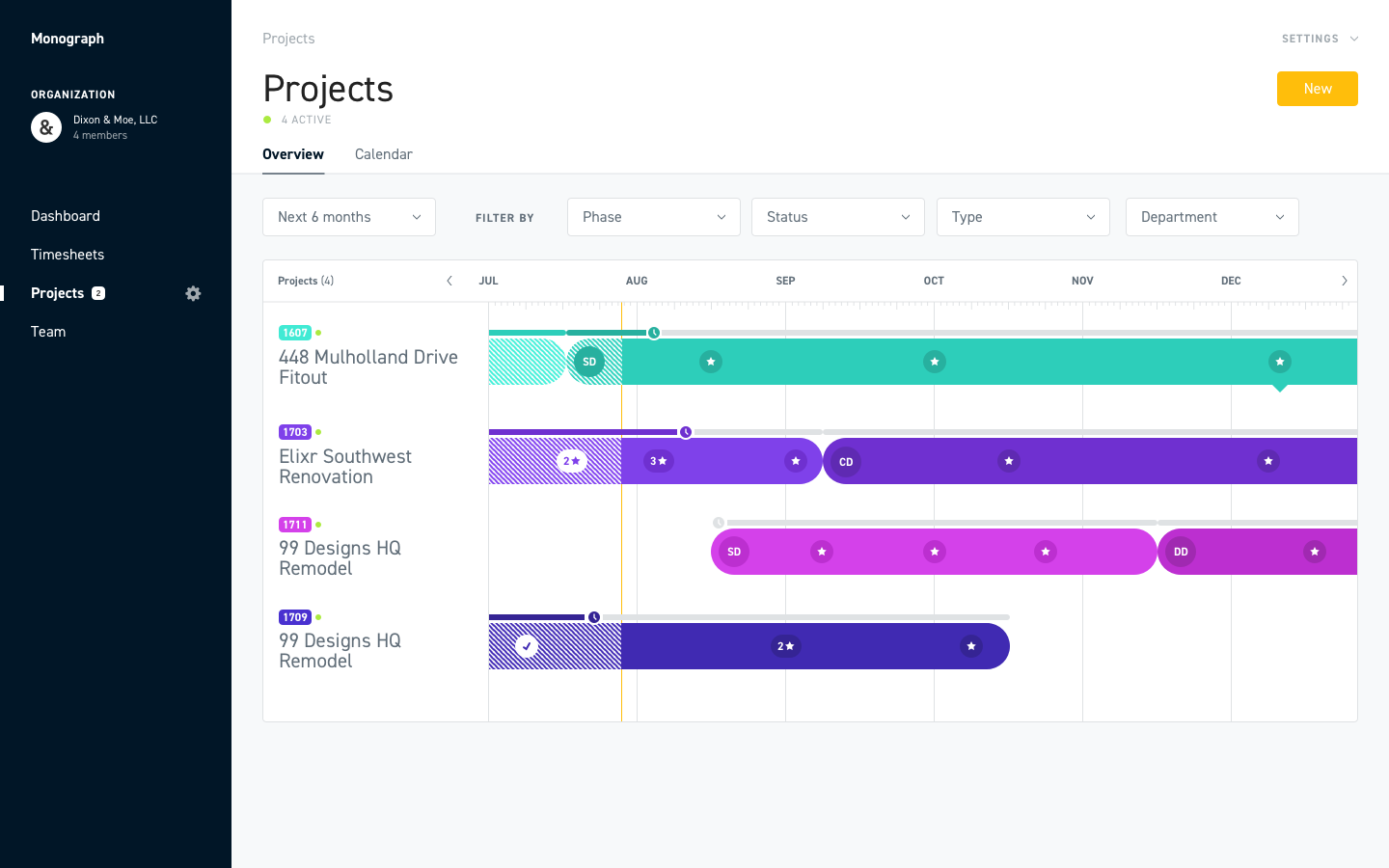The image size is (1389, 868).
Task: Click the SD phase badge on project 1711
Action: pyautogui.click(x=734, y=552)
